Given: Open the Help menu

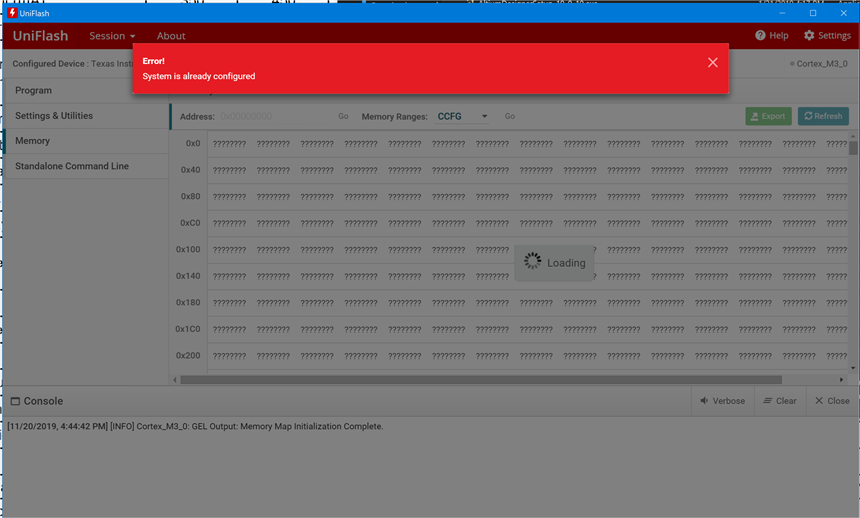Looking at the screenshot, I should 772,36.
